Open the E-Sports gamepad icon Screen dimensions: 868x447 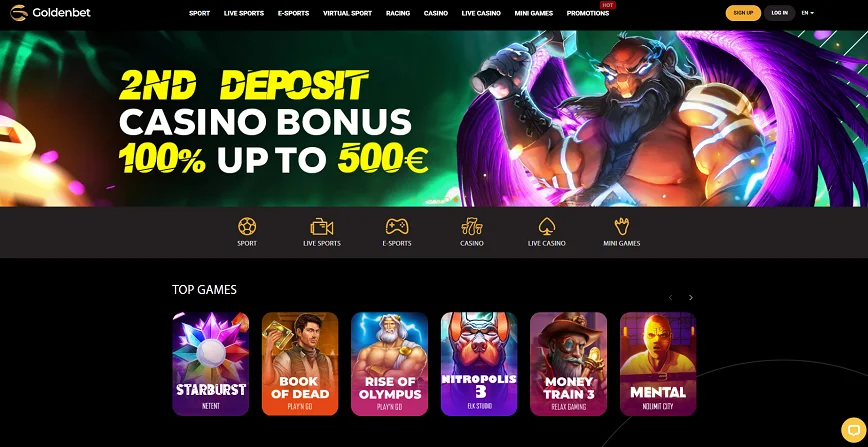click(x=397, y=226)
